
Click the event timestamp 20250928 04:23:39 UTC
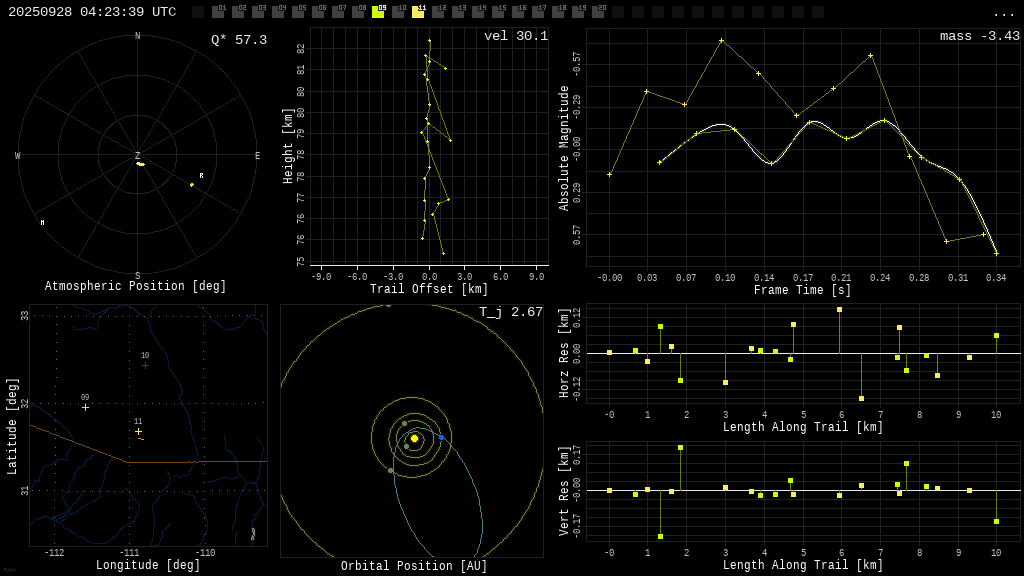click(x=92, y=12)
